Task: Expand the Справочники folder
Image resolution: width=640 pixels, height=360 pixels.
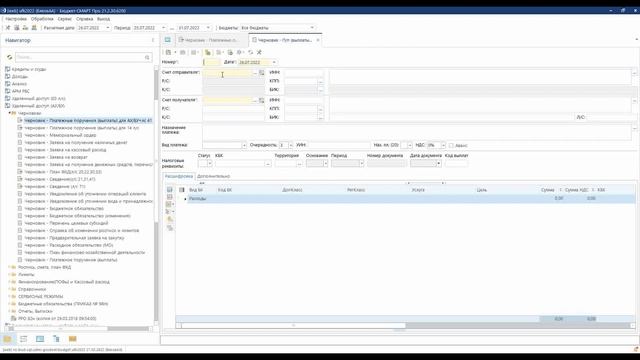Action: (x=9, y=289)
